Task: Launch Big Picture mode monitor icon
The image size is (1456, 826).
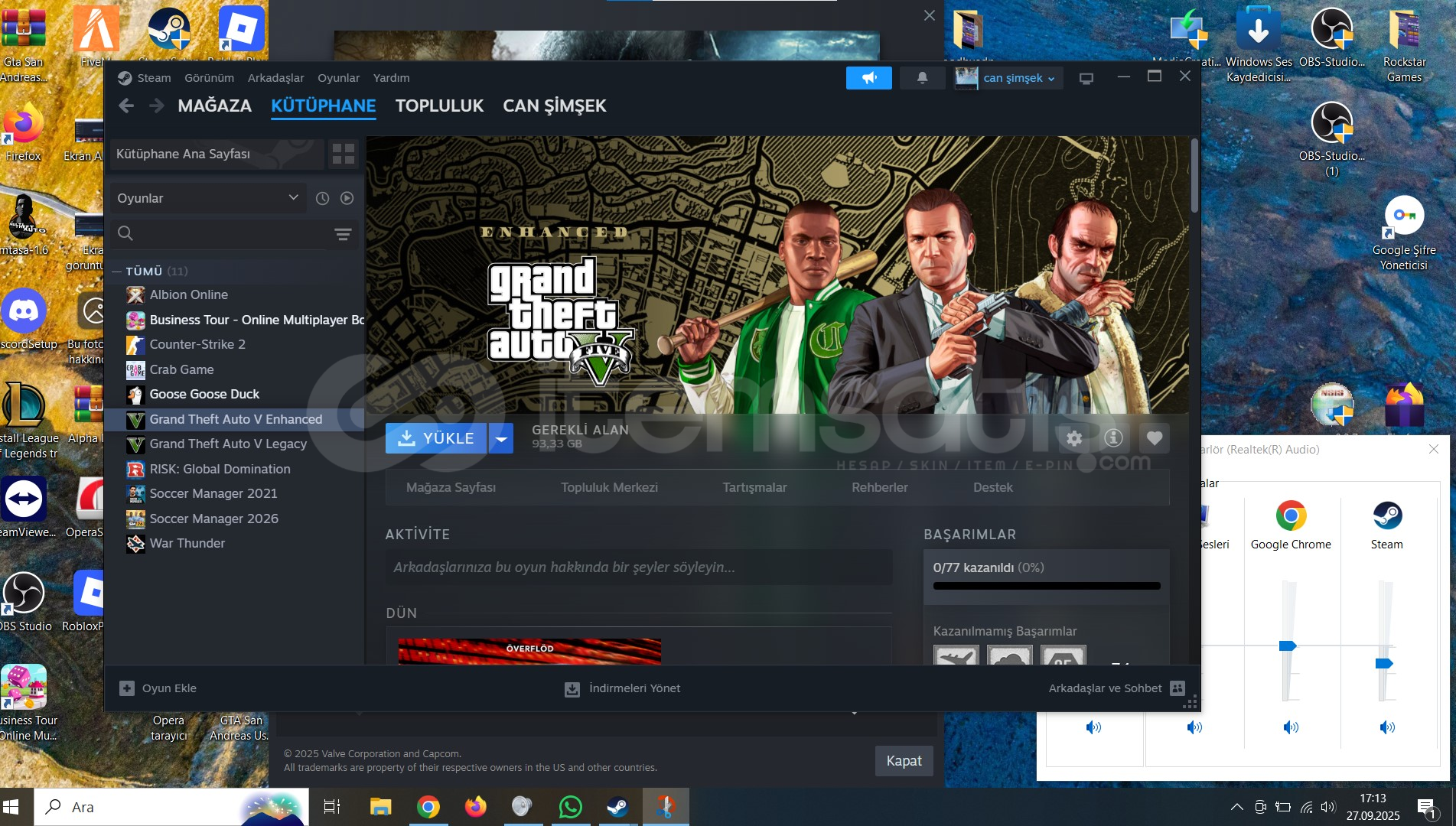Action: click(x=1086, y=78)
